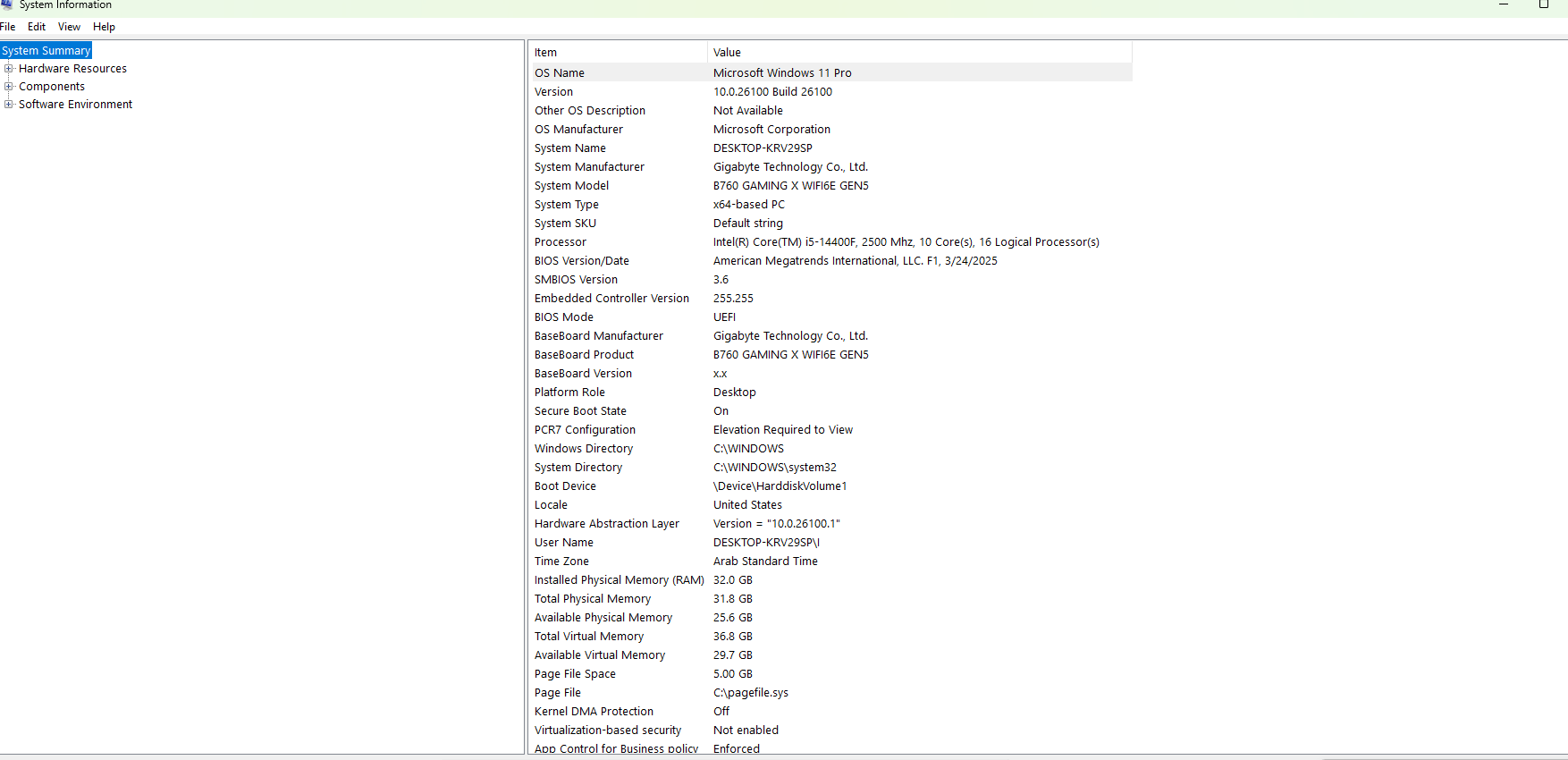Select the Components tree item

tap(52, 87)
